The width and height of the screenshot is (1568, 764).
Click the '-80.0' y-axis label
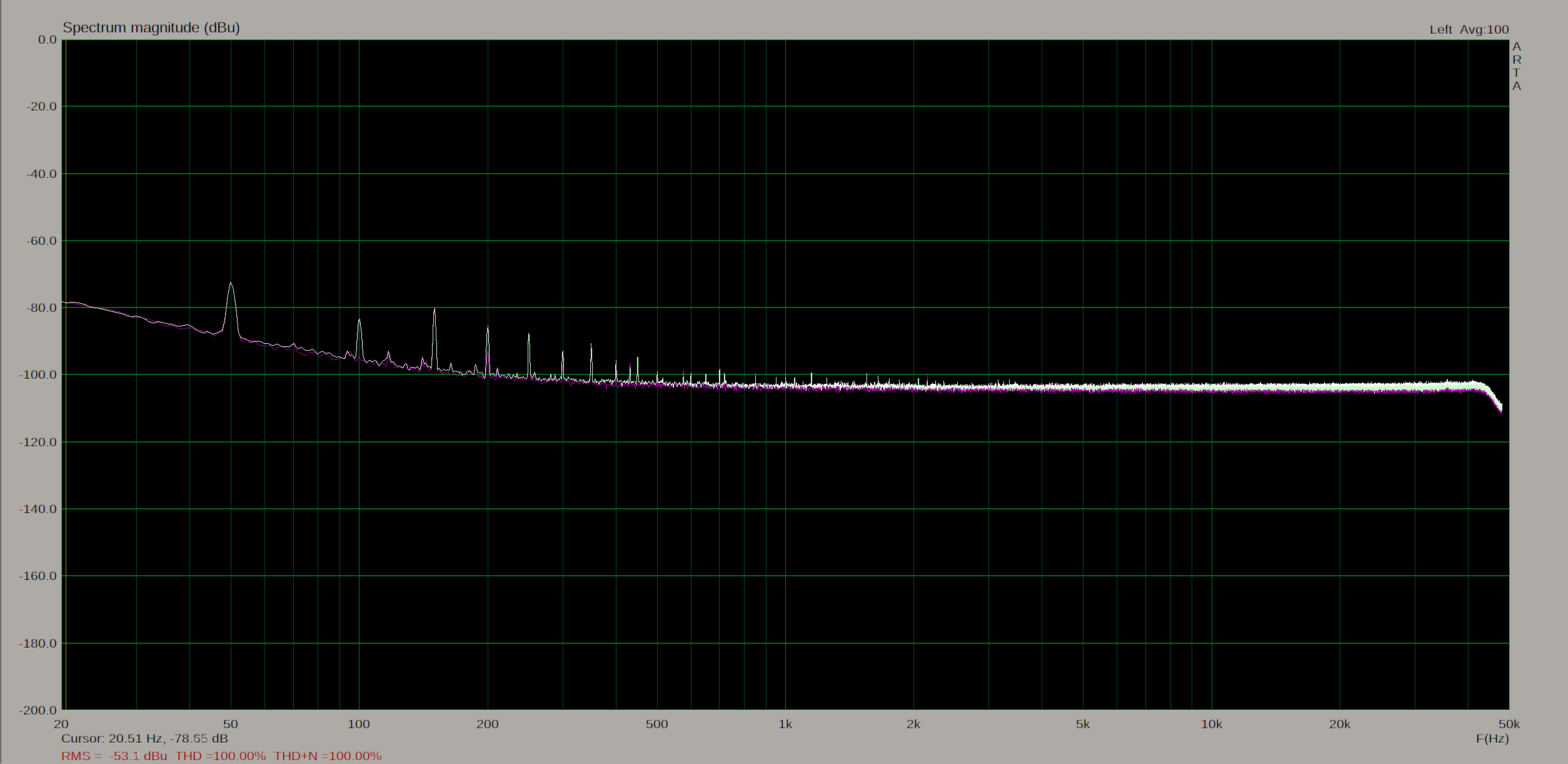pyautogui.click(x=41, y=308)
